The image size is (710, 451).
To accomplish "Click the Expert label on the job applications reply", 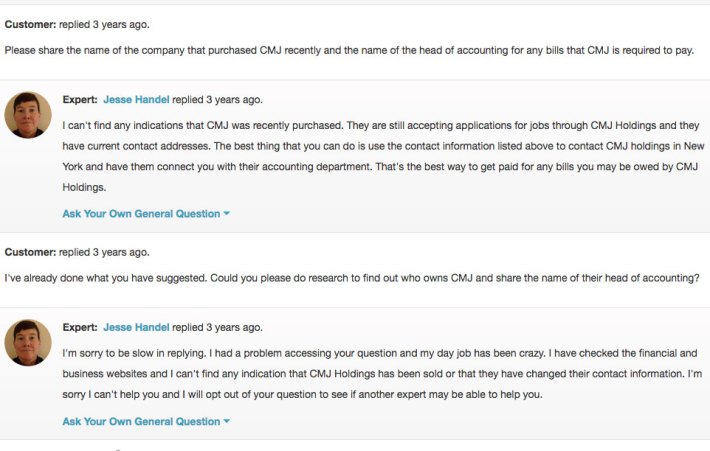I will [x=80, y=100].
